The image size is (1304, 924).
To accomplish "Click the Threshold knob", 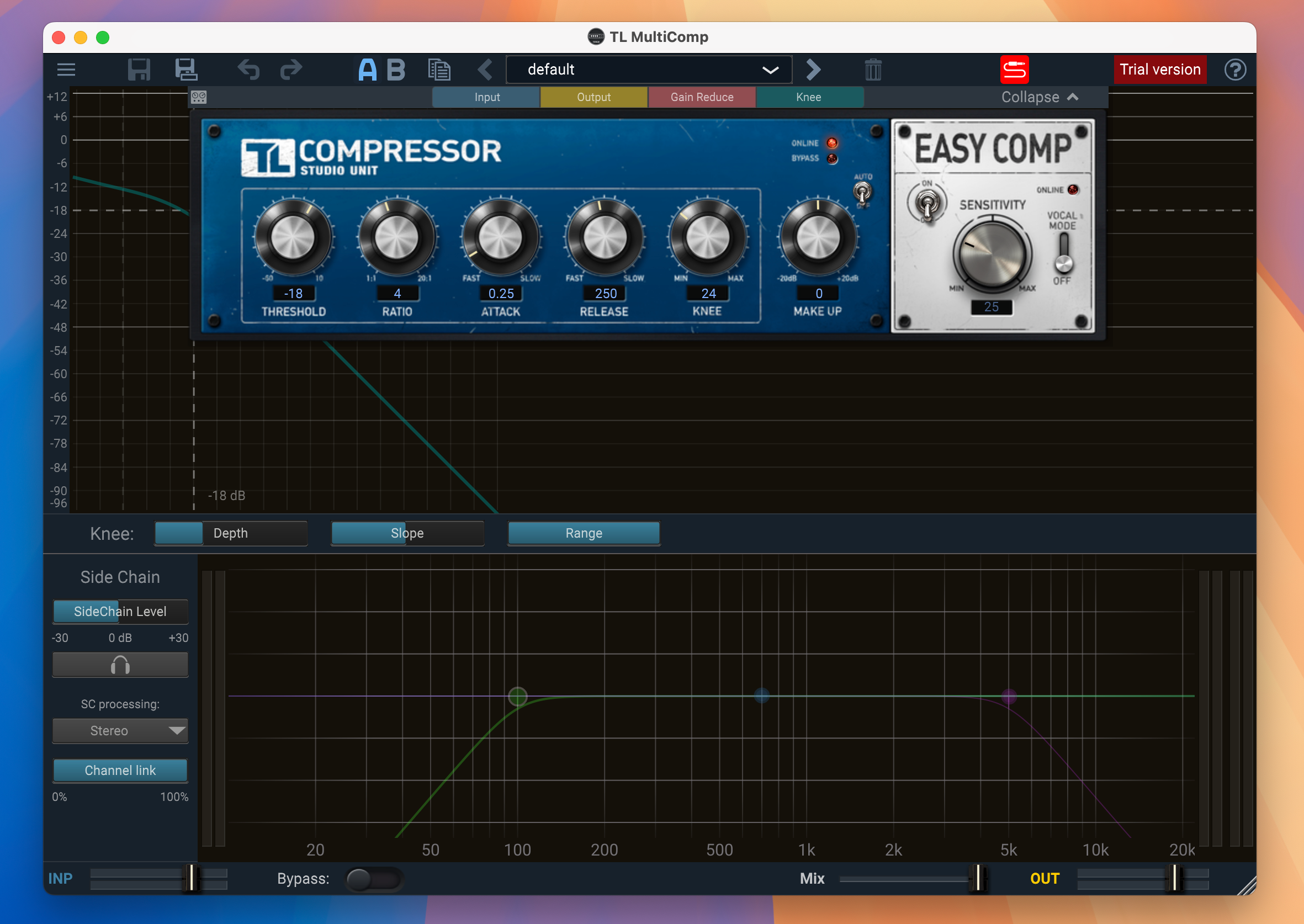I will click(293, 237).
